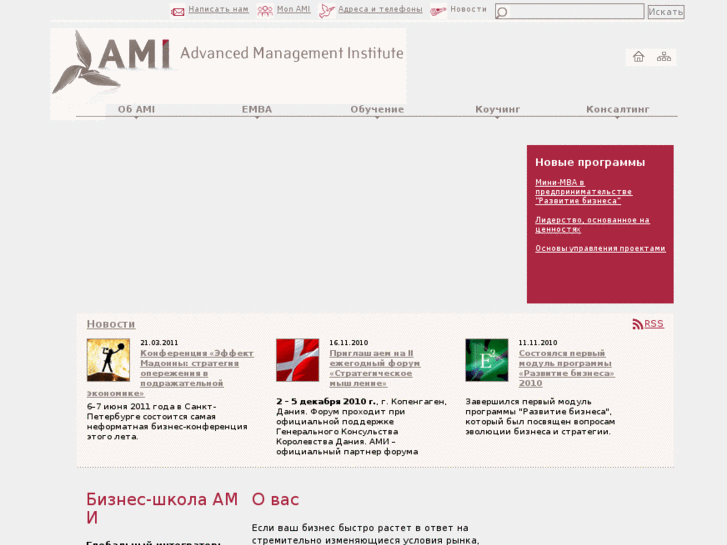Click the Бизнес-школа АМИ heading
Viewport: 727px width, 545px height.
(x=162, y=508)
